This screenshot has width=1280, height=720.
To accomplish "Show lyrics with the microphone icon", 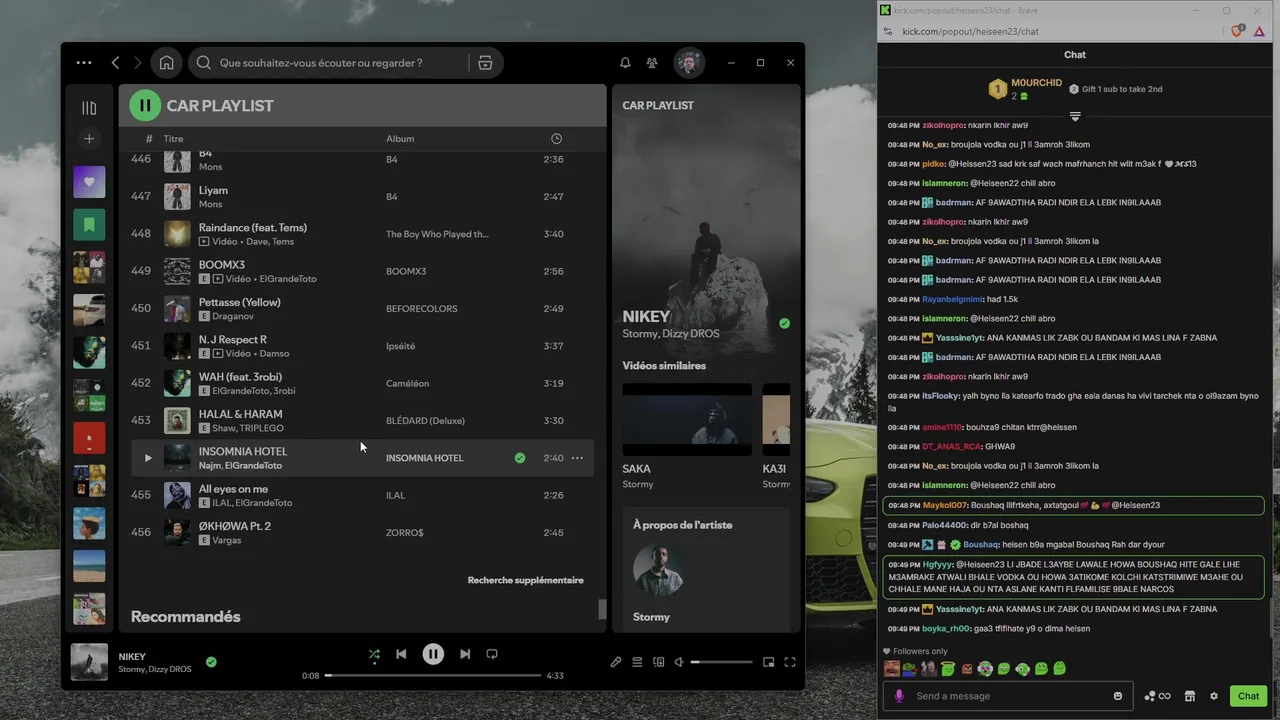I will point(616,662).
